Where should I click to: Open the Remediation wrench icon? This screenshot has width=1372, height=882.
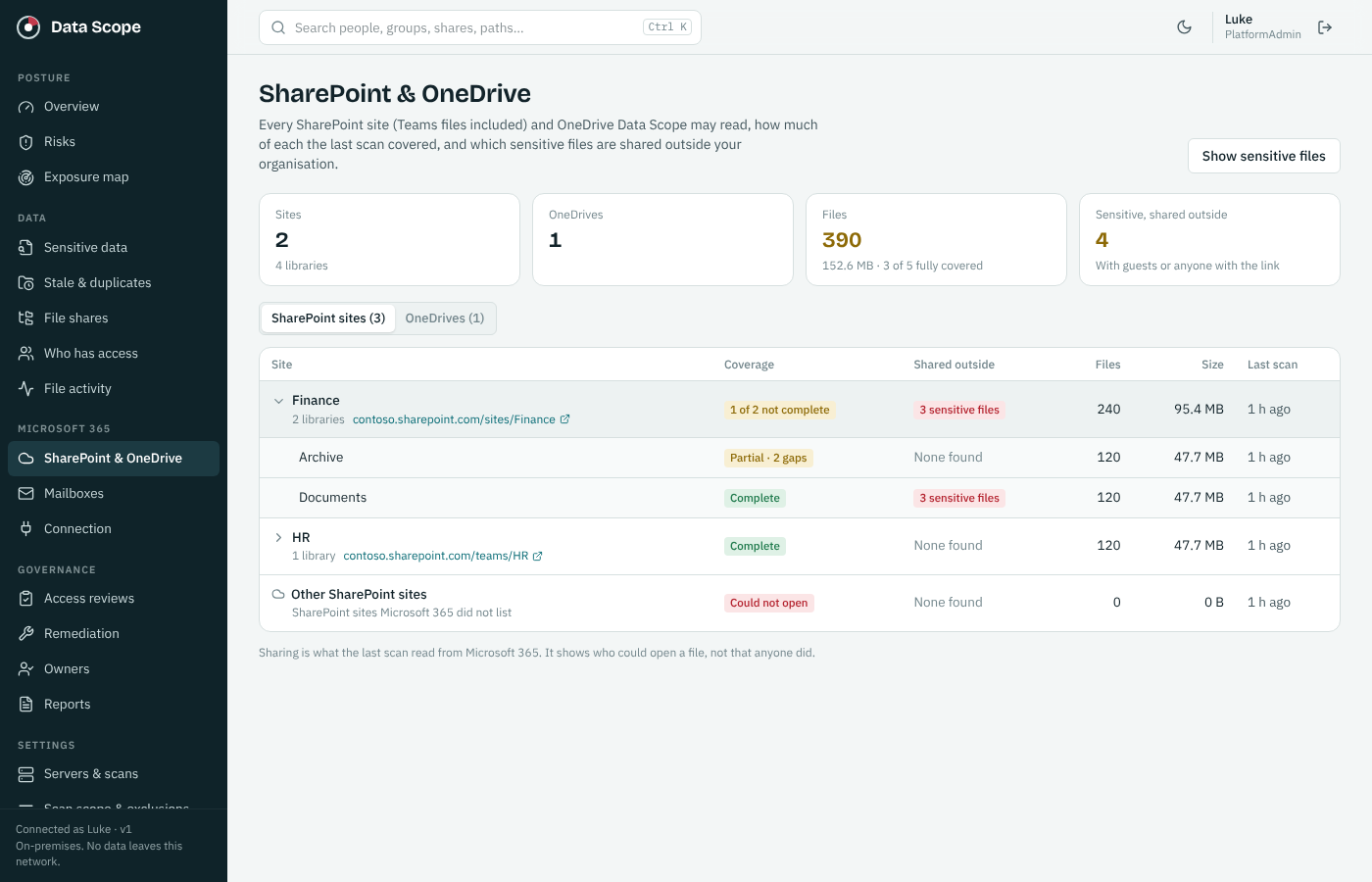pyautogui.click(x=26, y=634)
